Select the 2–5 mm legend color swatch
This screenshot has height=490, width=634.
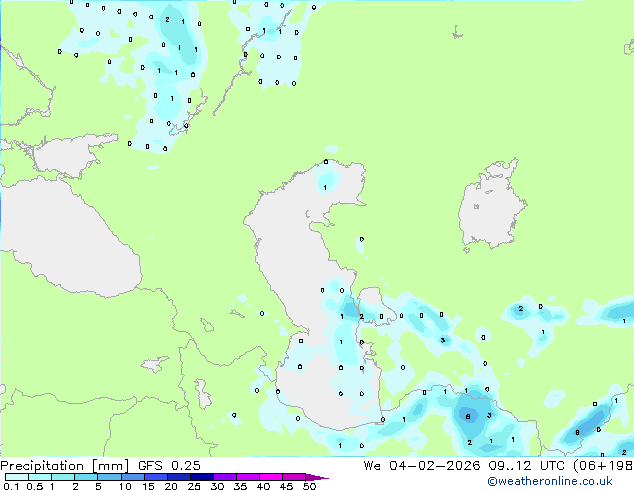point(86,477)
